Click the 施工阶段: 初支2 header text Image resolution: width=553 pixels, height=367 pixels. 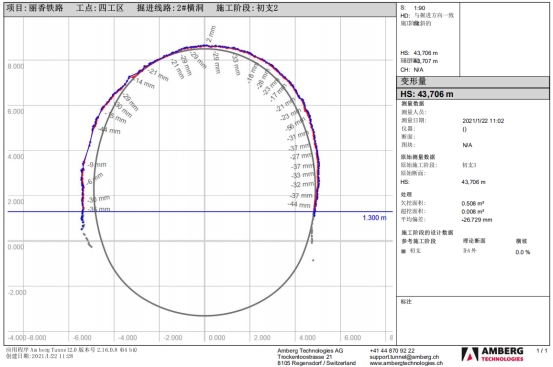click(247, 8)
